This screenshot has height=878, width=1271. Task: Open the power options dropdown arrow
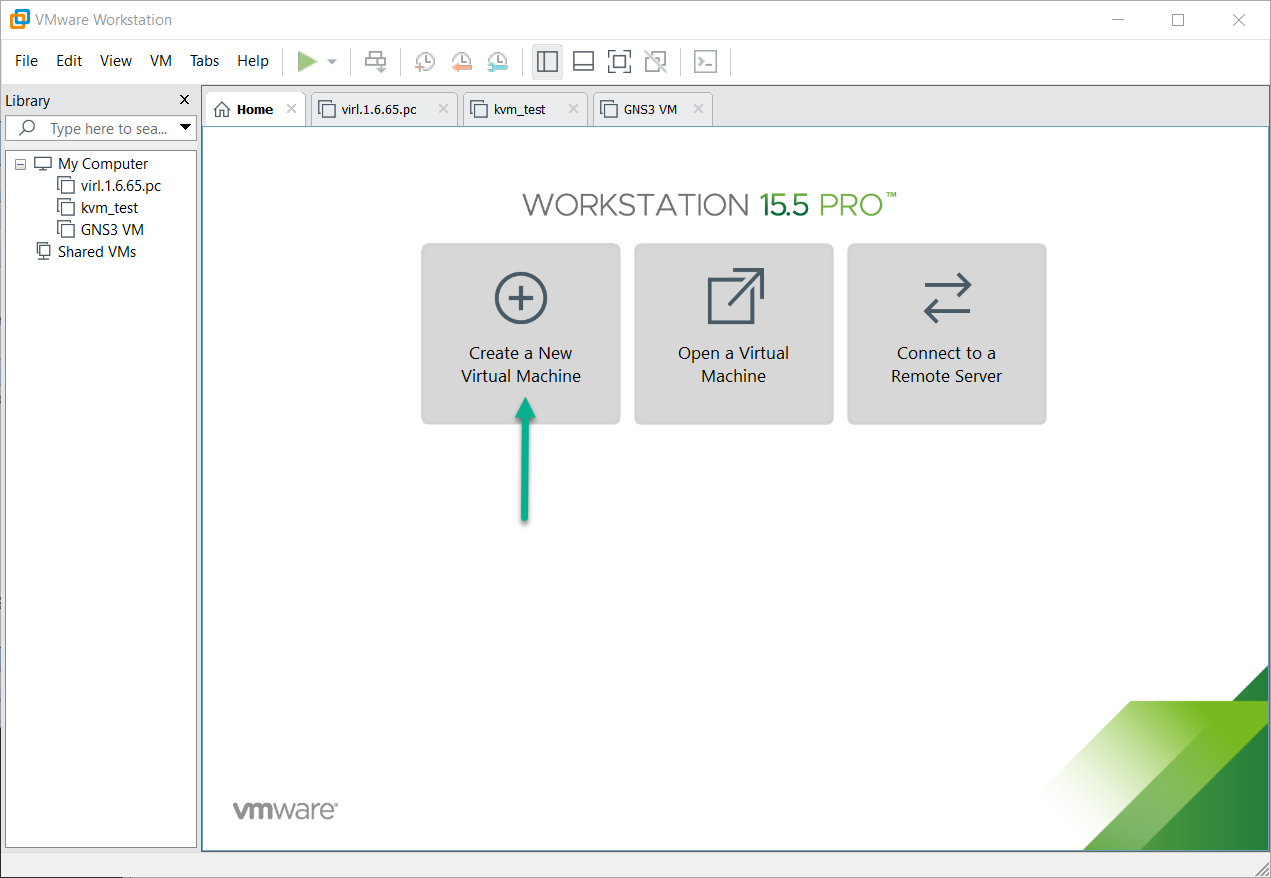tap(332, 62)
